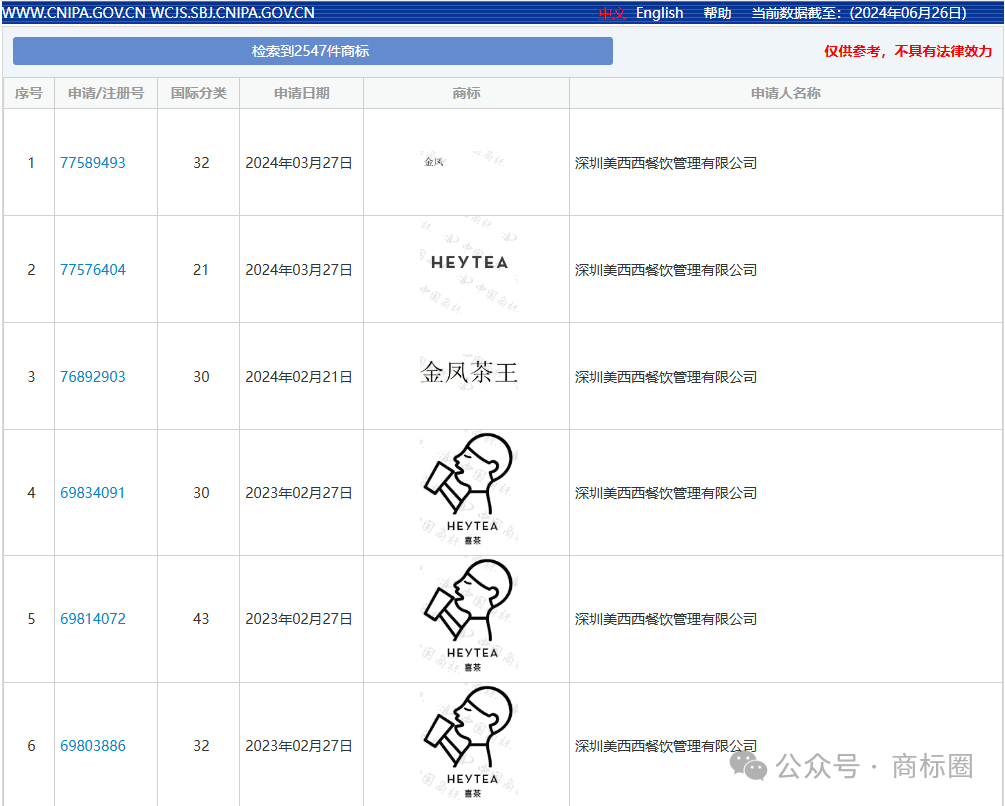Select the date 2024年03月27日 in row 2
This screenshot has width=1005, height=806.
point(299,270)
